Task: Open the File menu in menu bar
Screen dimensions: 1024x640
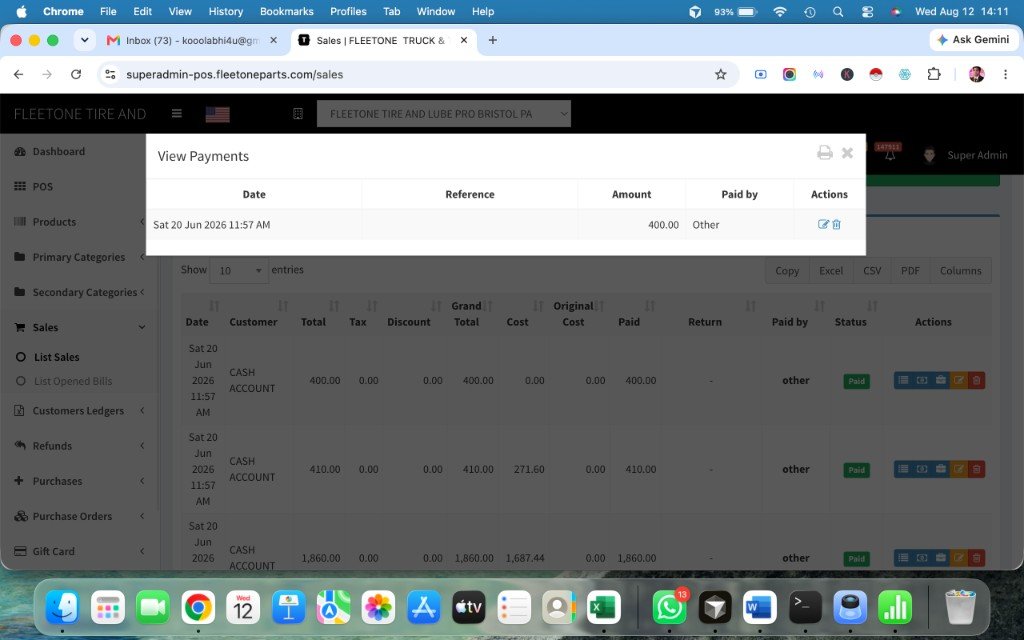Action: (108, 11)
